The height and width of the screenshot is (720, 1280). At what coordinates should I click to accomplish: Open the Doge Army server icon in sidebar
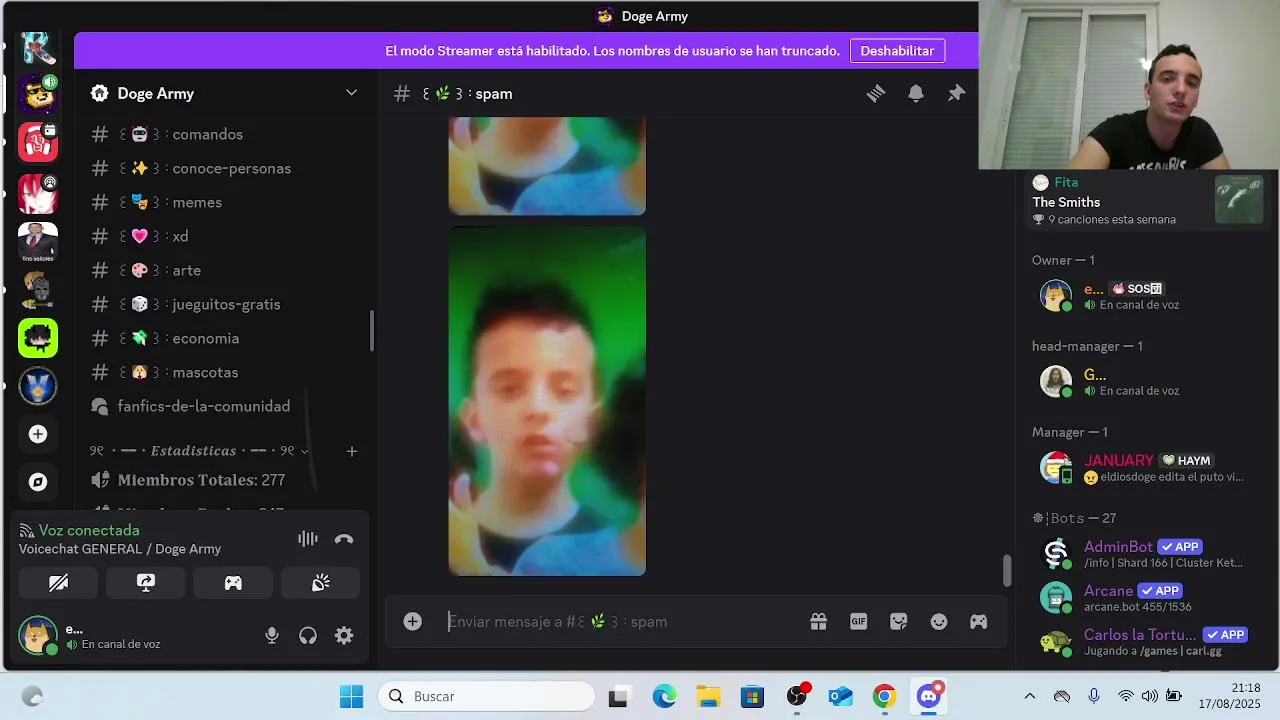click(38, 94)
